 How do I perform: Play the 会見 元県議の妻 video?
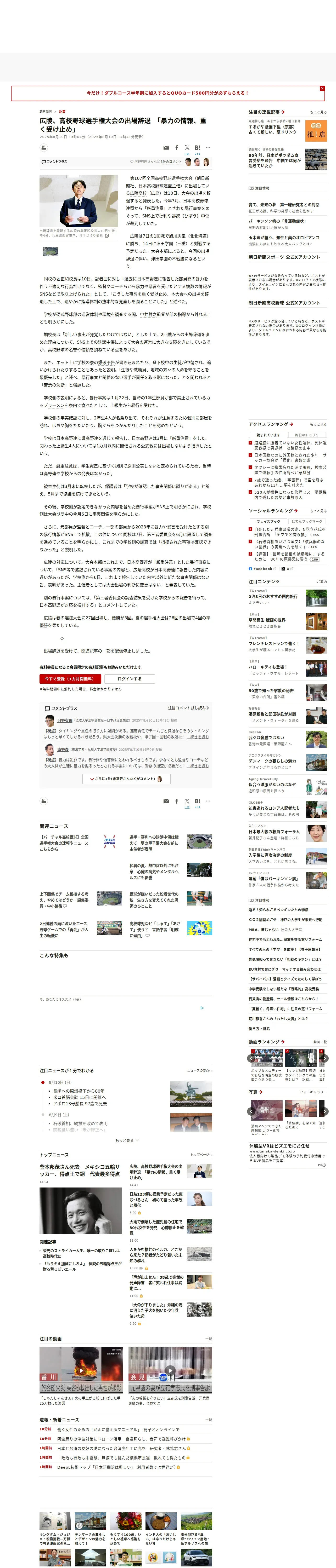point(170,1371)
